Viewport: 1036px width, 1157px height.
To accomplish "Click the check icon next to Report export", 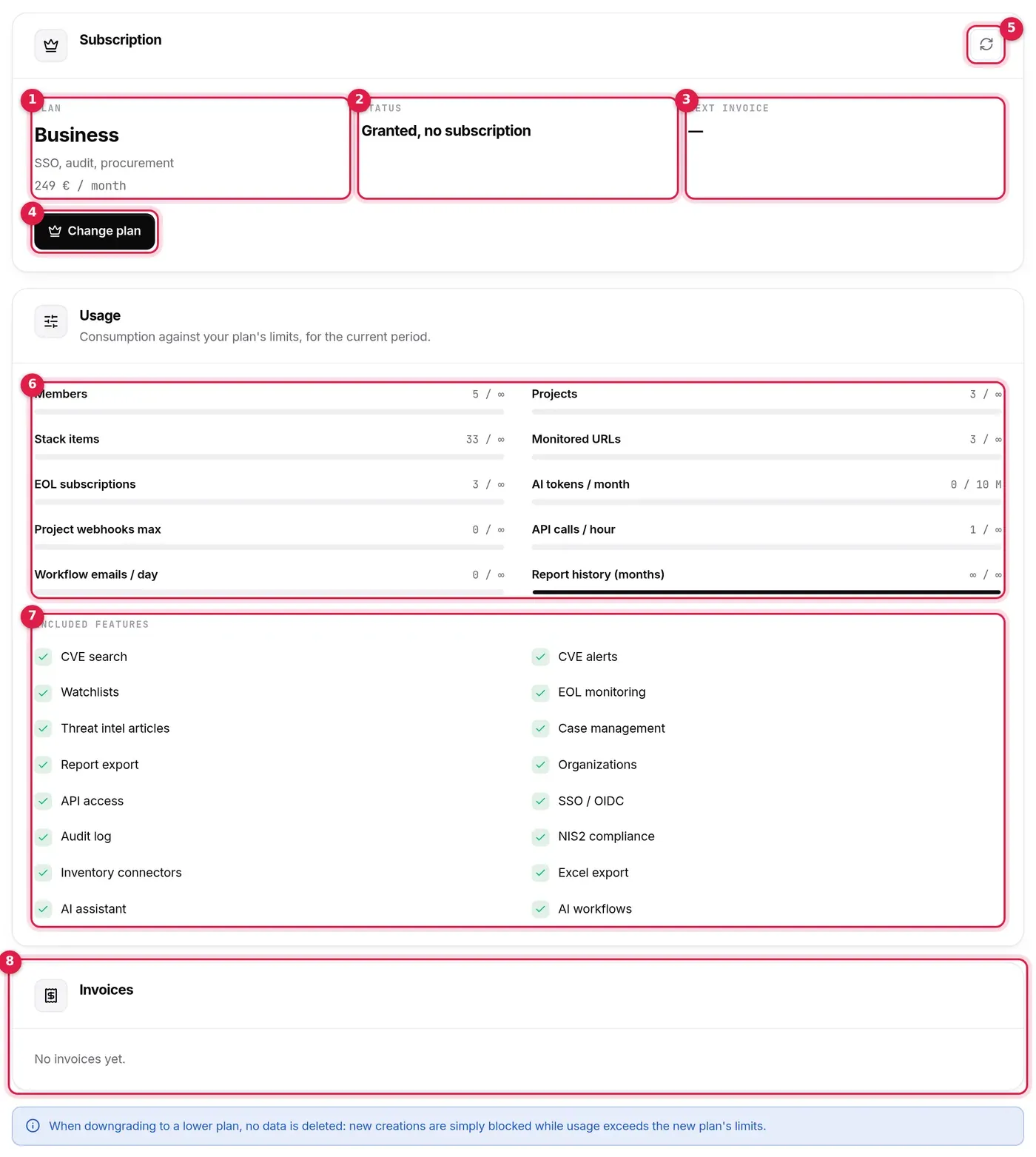I will point(44,765).
